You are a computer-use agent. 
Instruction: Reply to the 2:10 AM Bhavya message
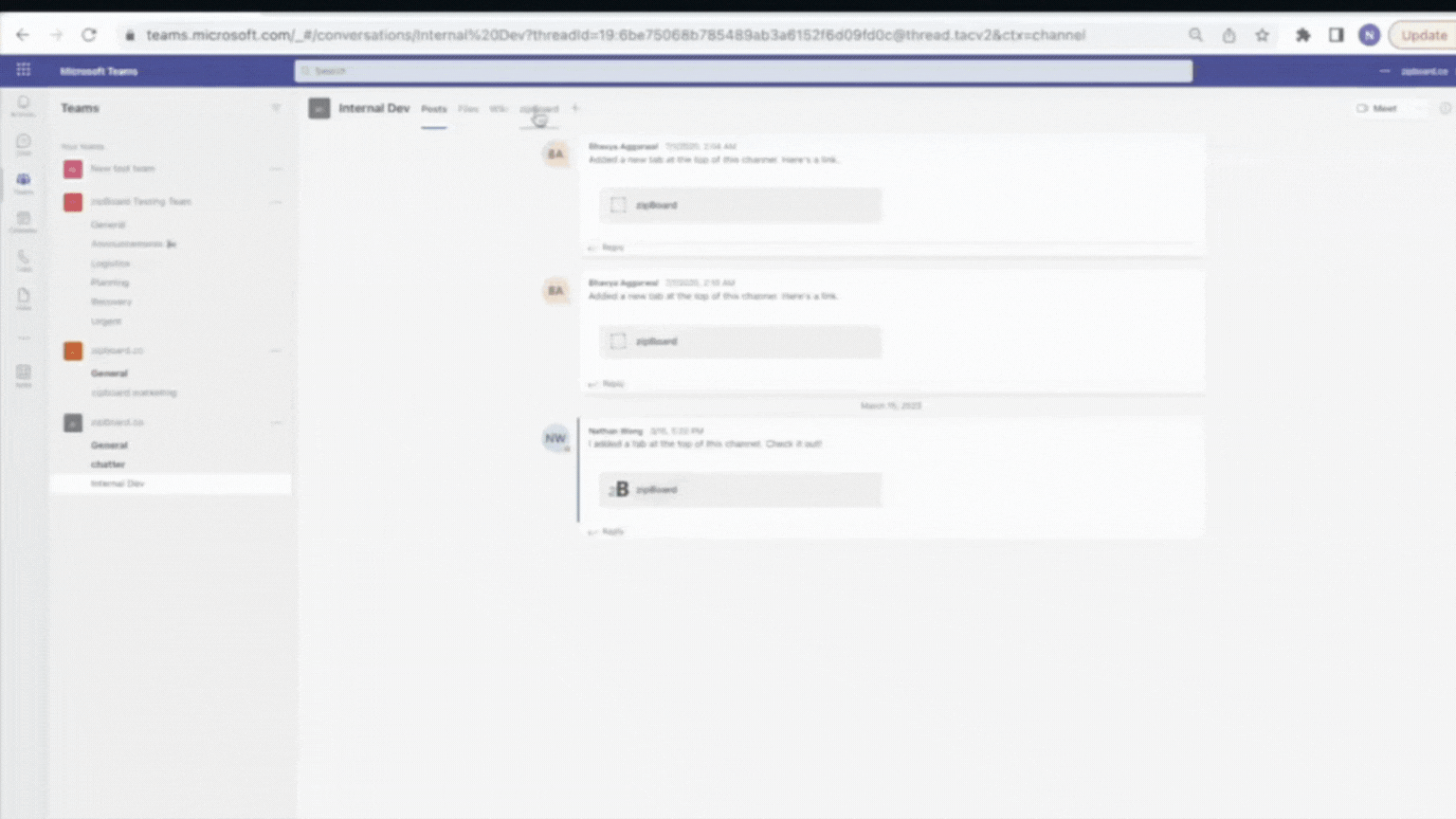(x=607, y=384)
